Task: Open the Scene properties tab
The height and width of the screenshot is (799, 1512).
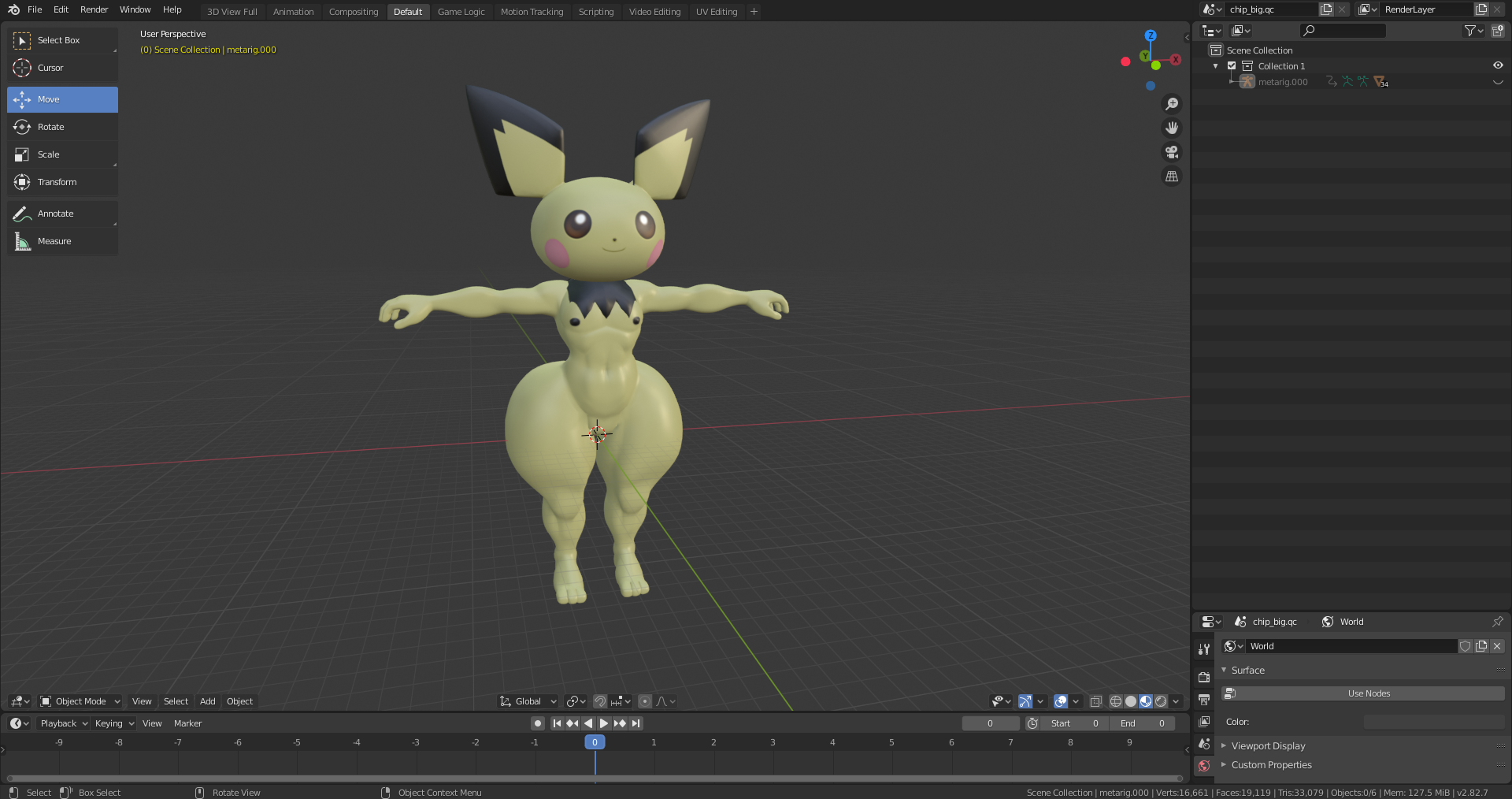Action: point(1203,743)
